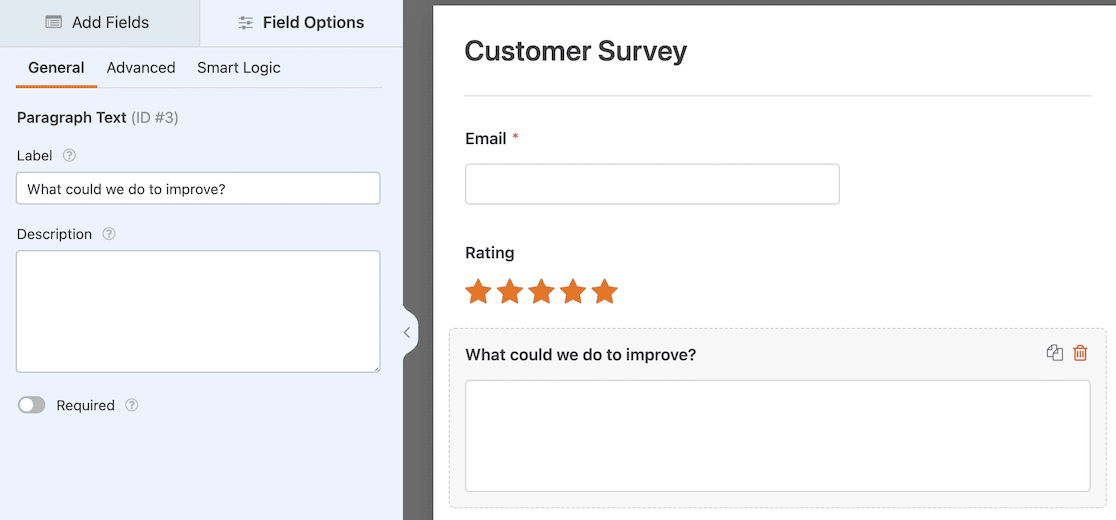Viewport: 1116px width, 520px height.
Task: Select the General sub-tab
Action: (56, 68)
